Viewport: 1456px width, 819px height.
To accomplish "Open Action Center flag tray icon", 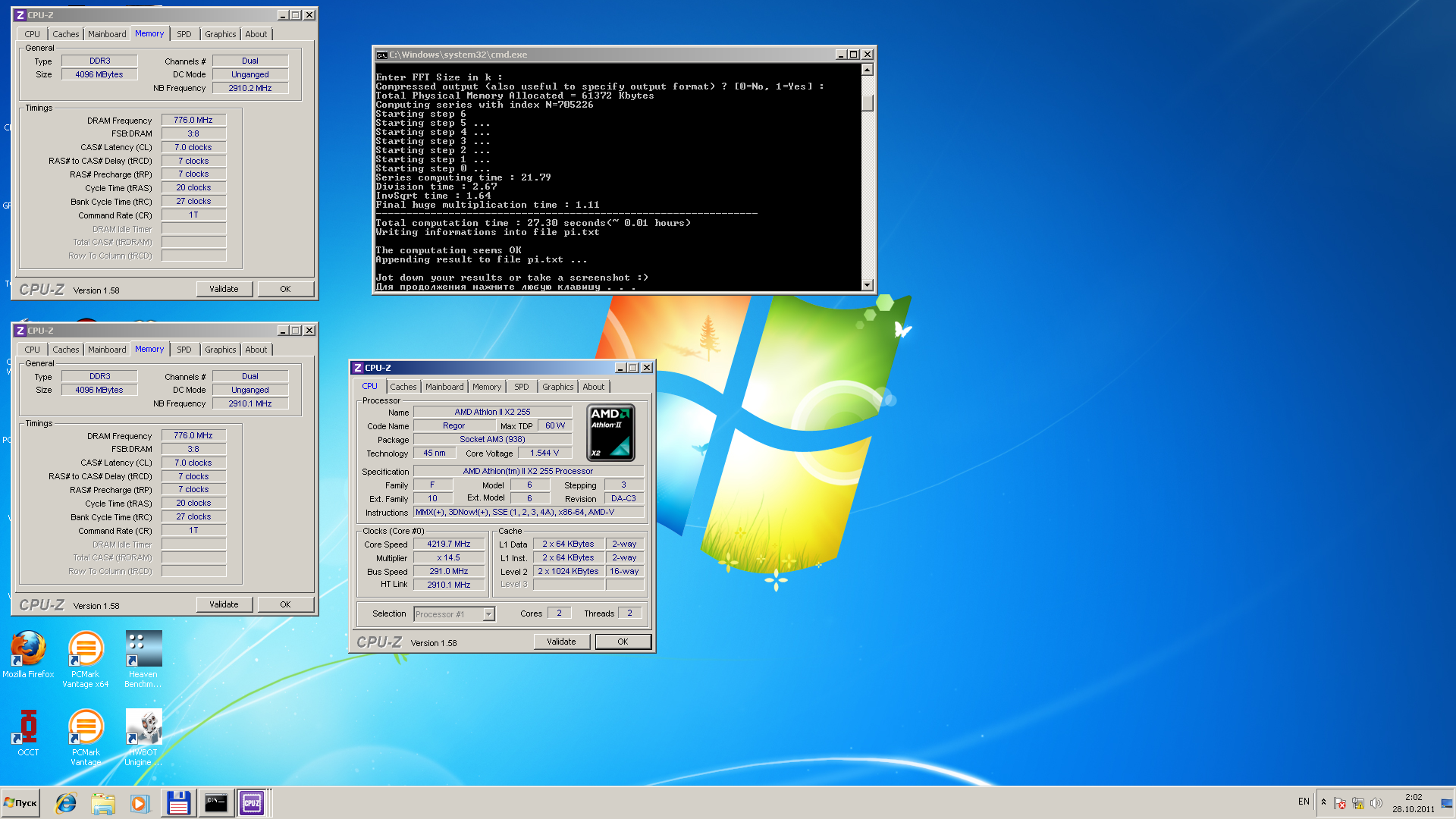I will (x=1340, y=803).
